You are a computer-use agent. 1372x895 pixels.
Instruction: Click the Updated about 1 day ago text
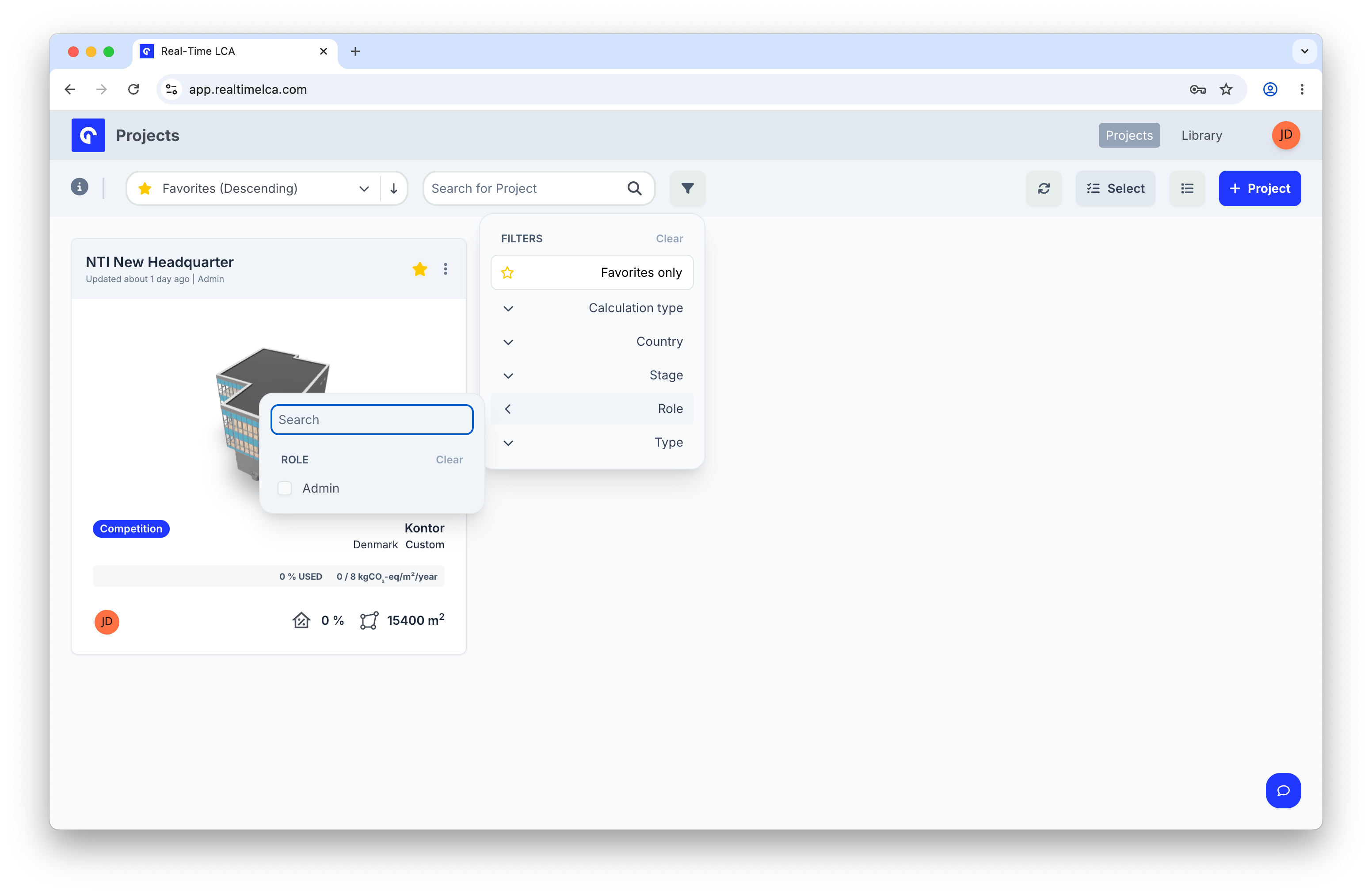(137, 279)
